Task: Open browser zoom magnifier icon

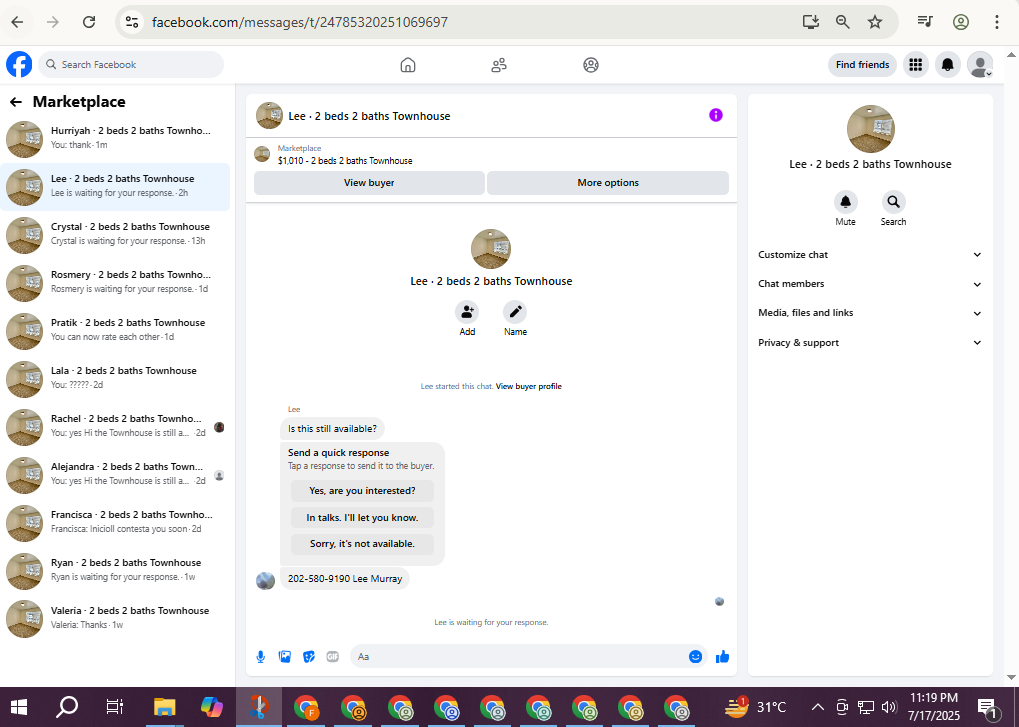Action: pyautogui.click(x=842, y=22)
